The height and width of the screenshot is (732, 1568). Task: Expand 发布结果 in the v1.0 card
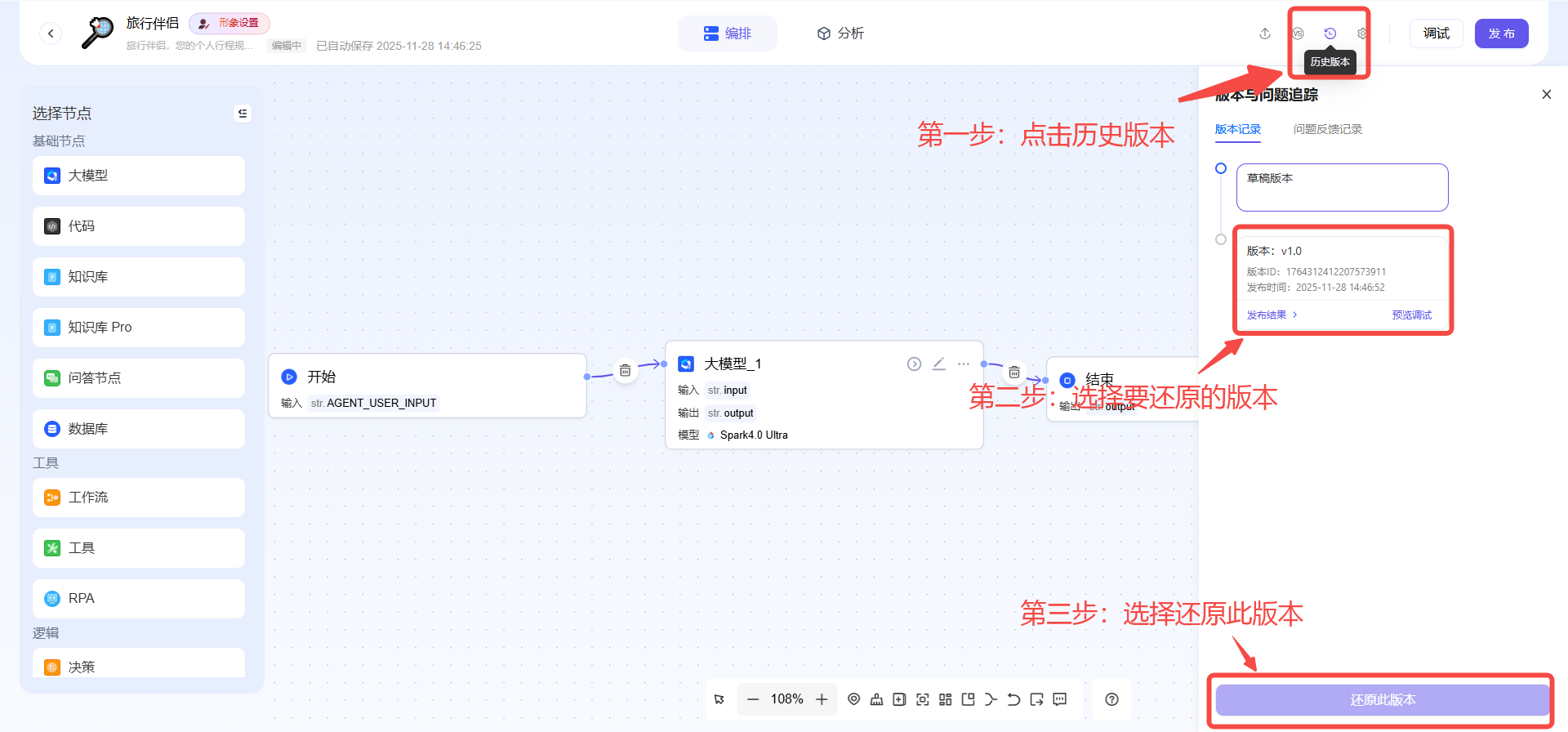click(x=1272, y=315)
